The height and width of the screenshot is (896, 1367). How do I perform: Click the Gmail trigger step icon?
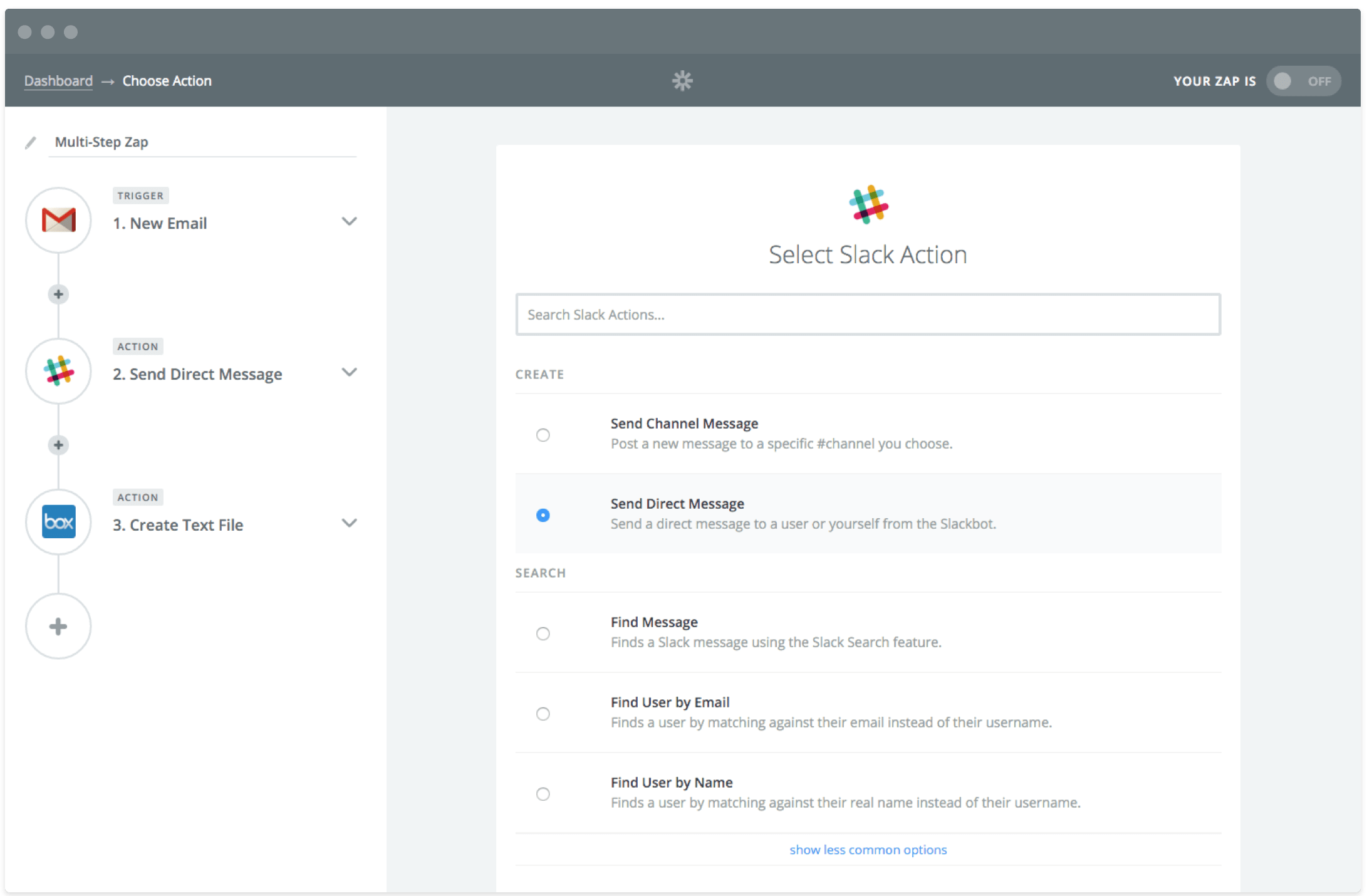[58, 221]
